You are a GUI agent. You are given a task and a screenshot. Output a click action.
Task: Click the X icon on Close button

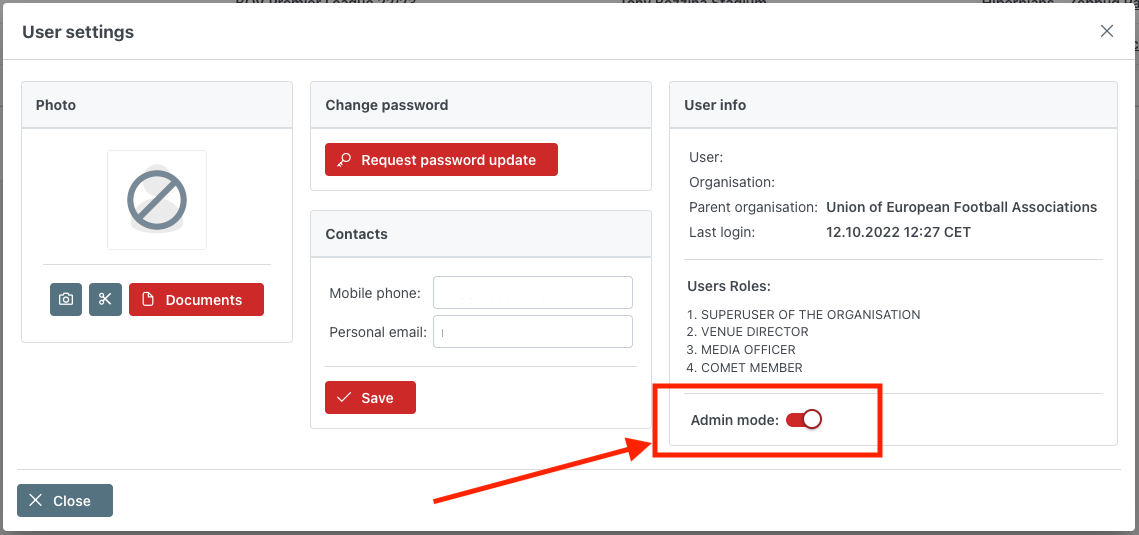pyautogui.click(x=36, y=501)
